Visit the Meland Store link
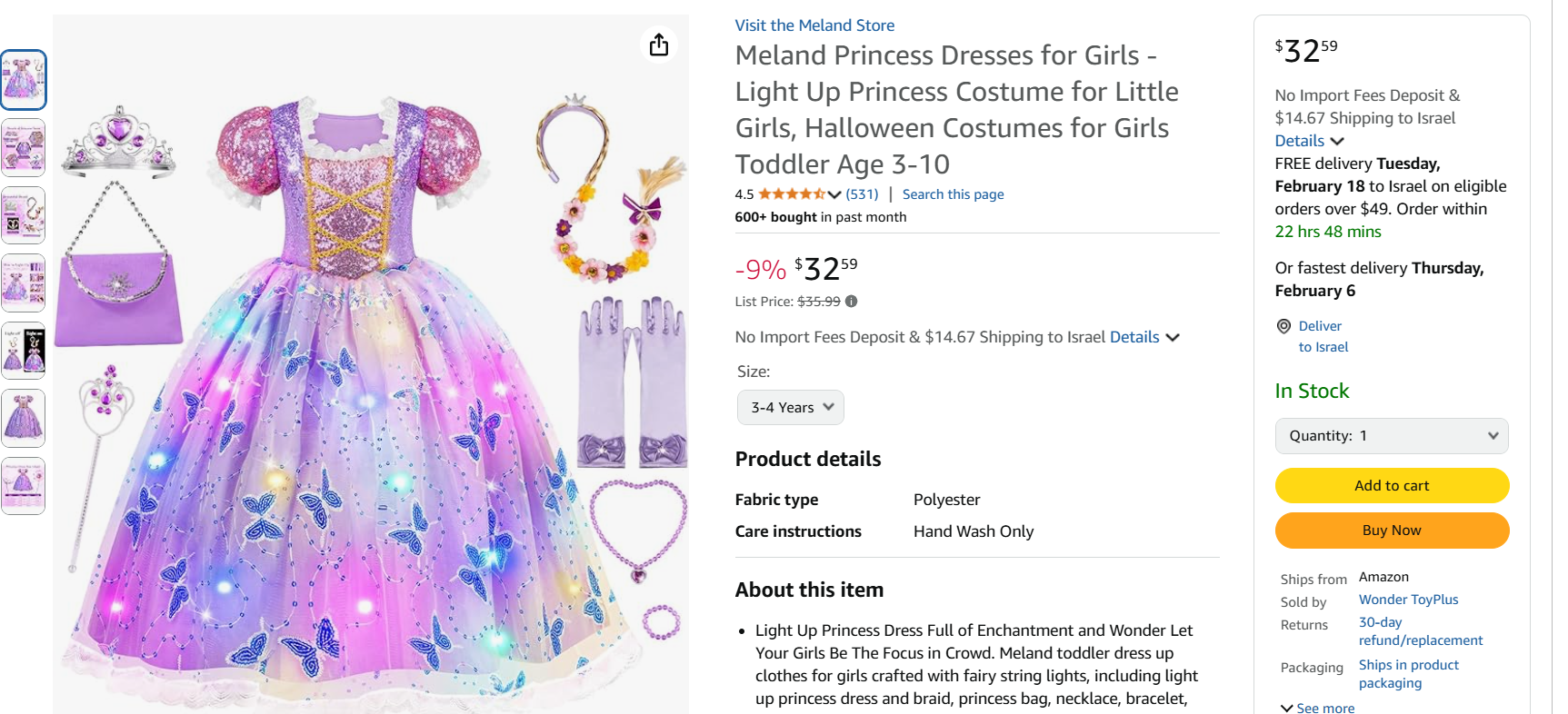 click(x=814, y=25)
